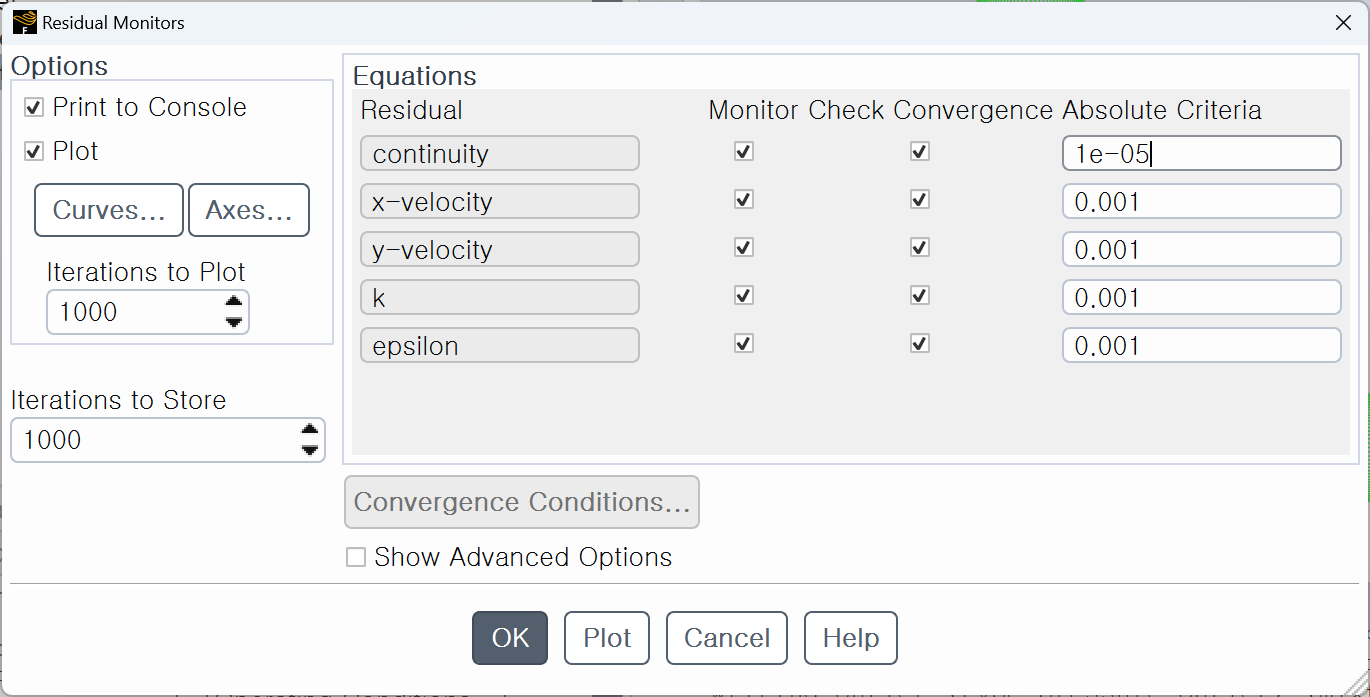Viewport: 1370px width, 697px height.
Task: Toggle Check Convergence for x-velocity
Action: [x=920, y=199]
